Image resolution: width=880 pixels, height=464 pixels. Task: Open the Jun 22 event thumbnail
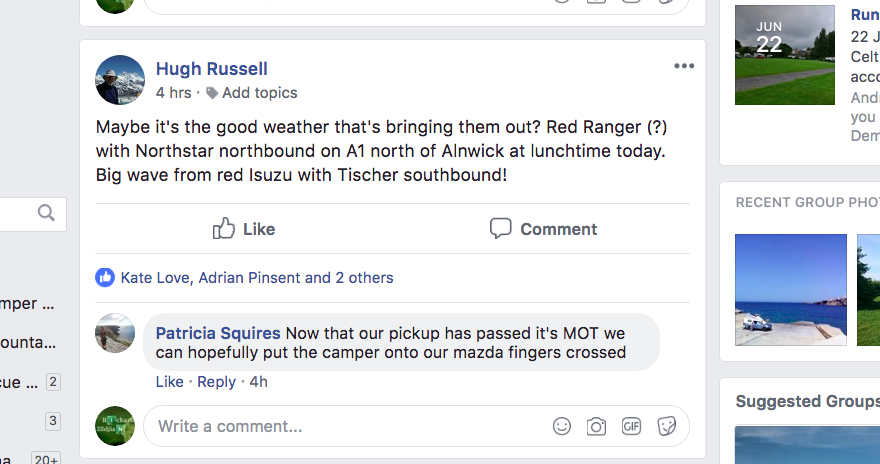784,55
